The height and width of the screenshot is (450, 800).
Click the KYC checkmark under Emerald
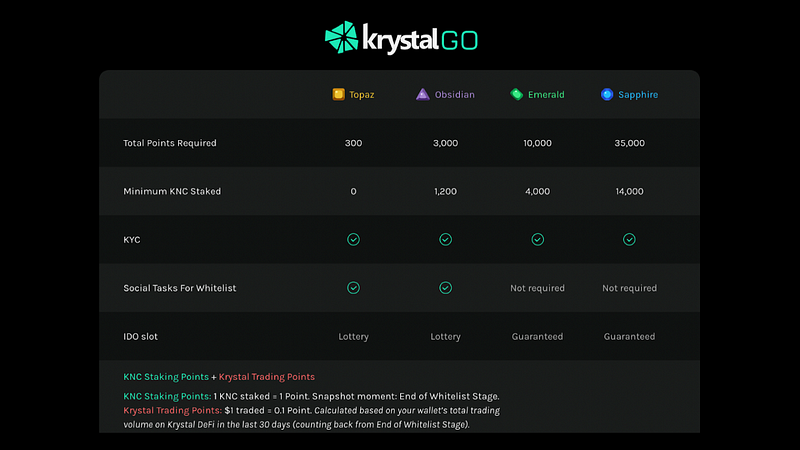click(537, 239)
